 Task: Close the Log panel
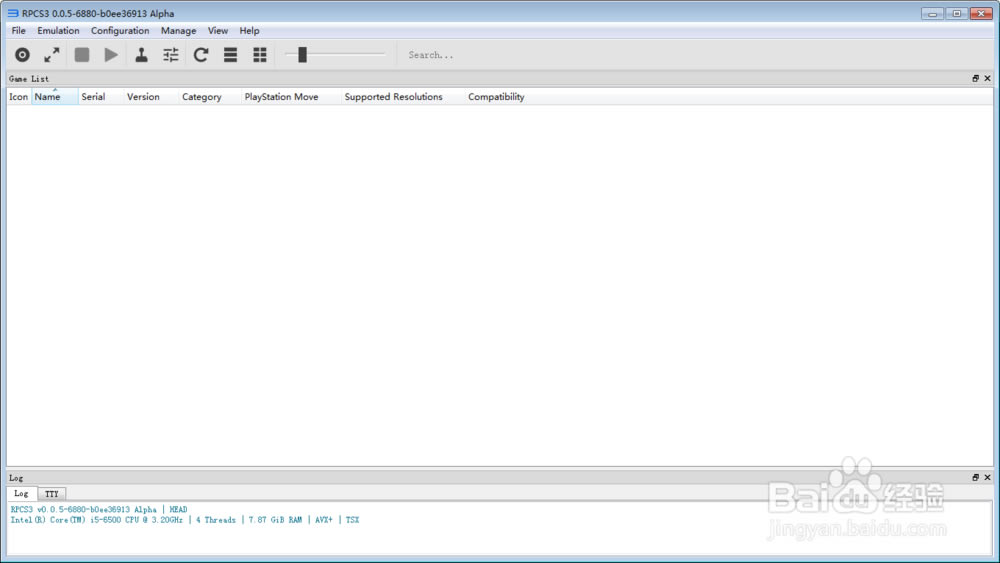987,478
